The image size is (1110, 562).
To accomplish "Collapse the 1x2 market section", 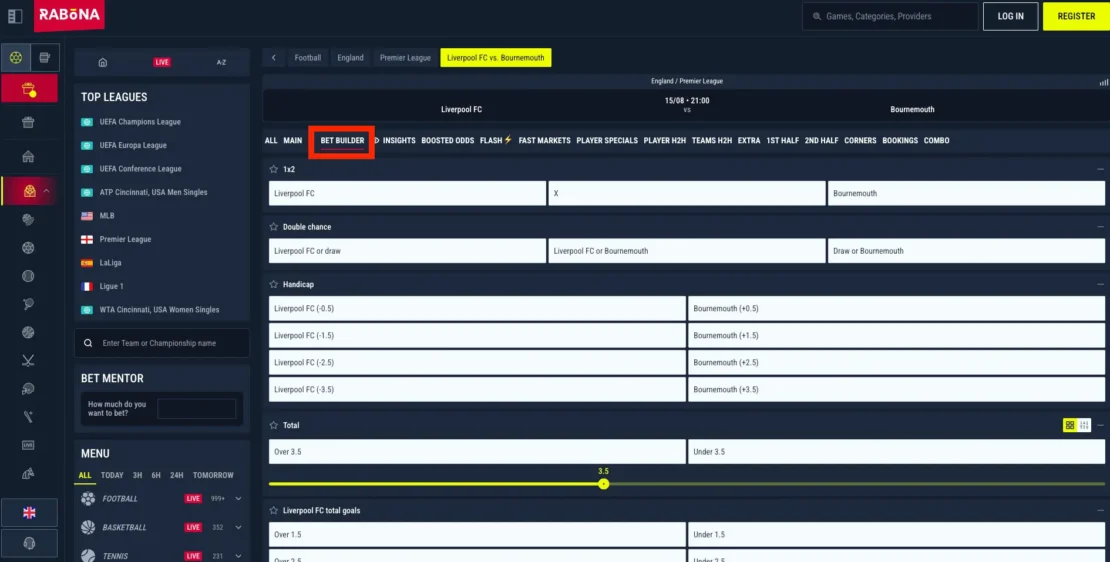I will tap(1100, 170).
